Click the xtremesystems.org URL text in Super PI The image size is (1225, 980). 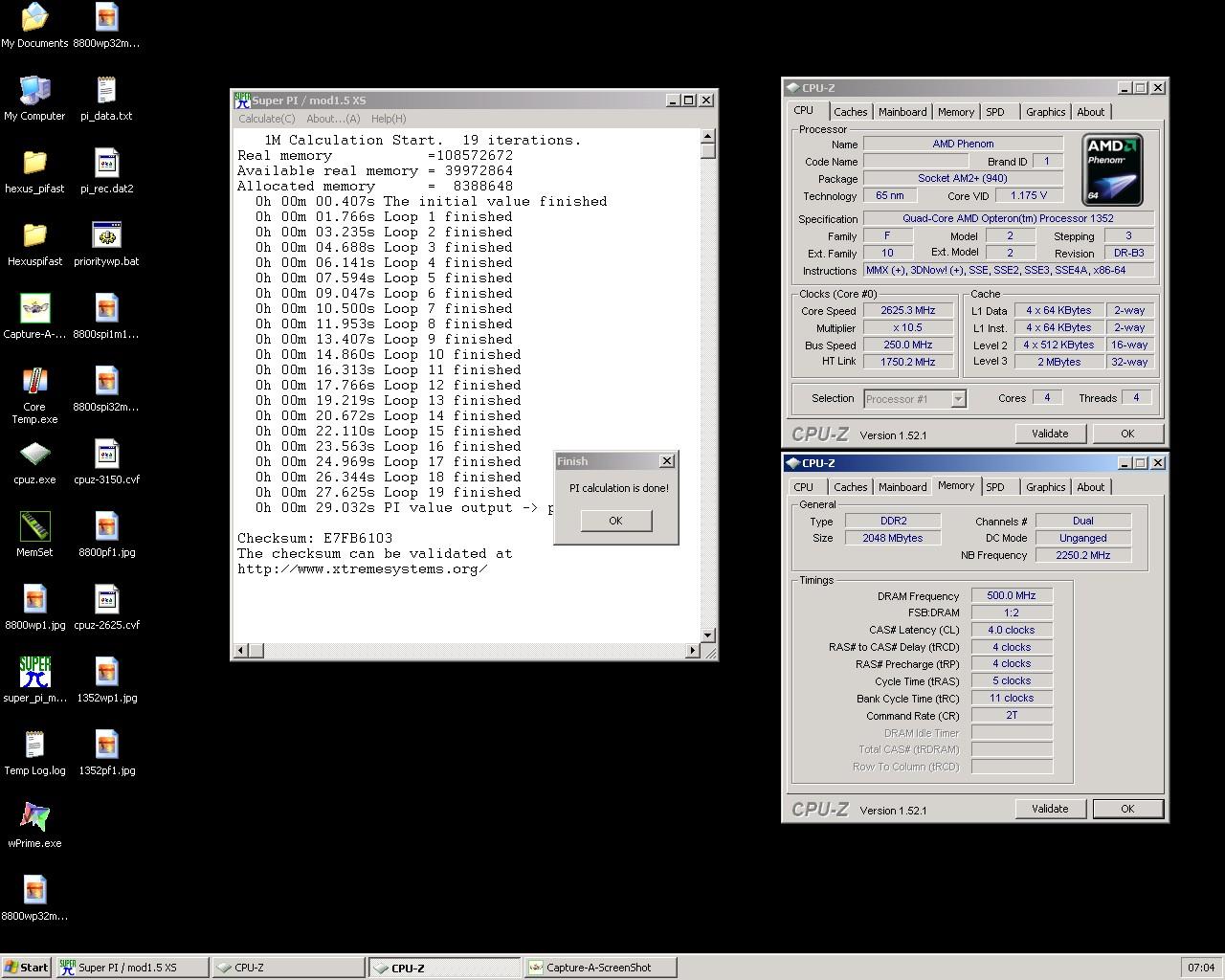363,568
